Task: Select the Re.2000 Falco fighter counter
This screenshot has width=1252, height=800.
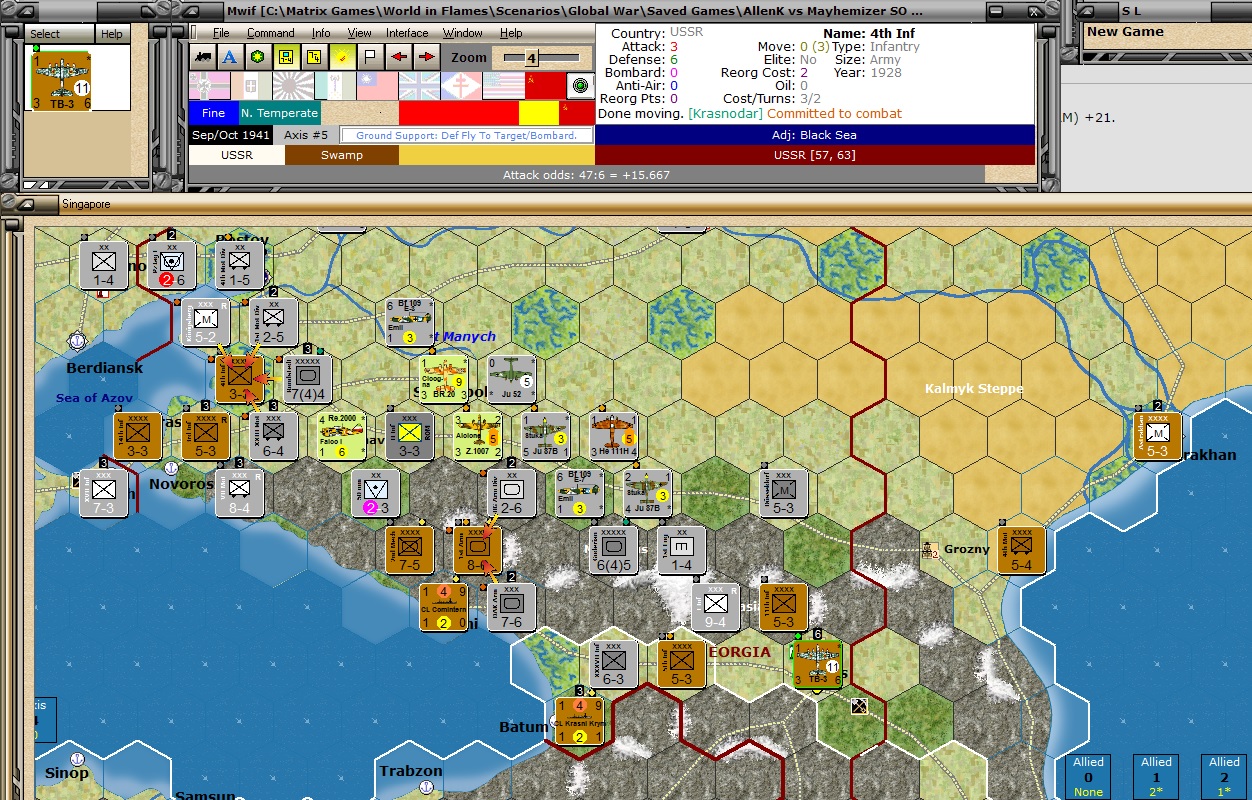Action: coord(342,436)
